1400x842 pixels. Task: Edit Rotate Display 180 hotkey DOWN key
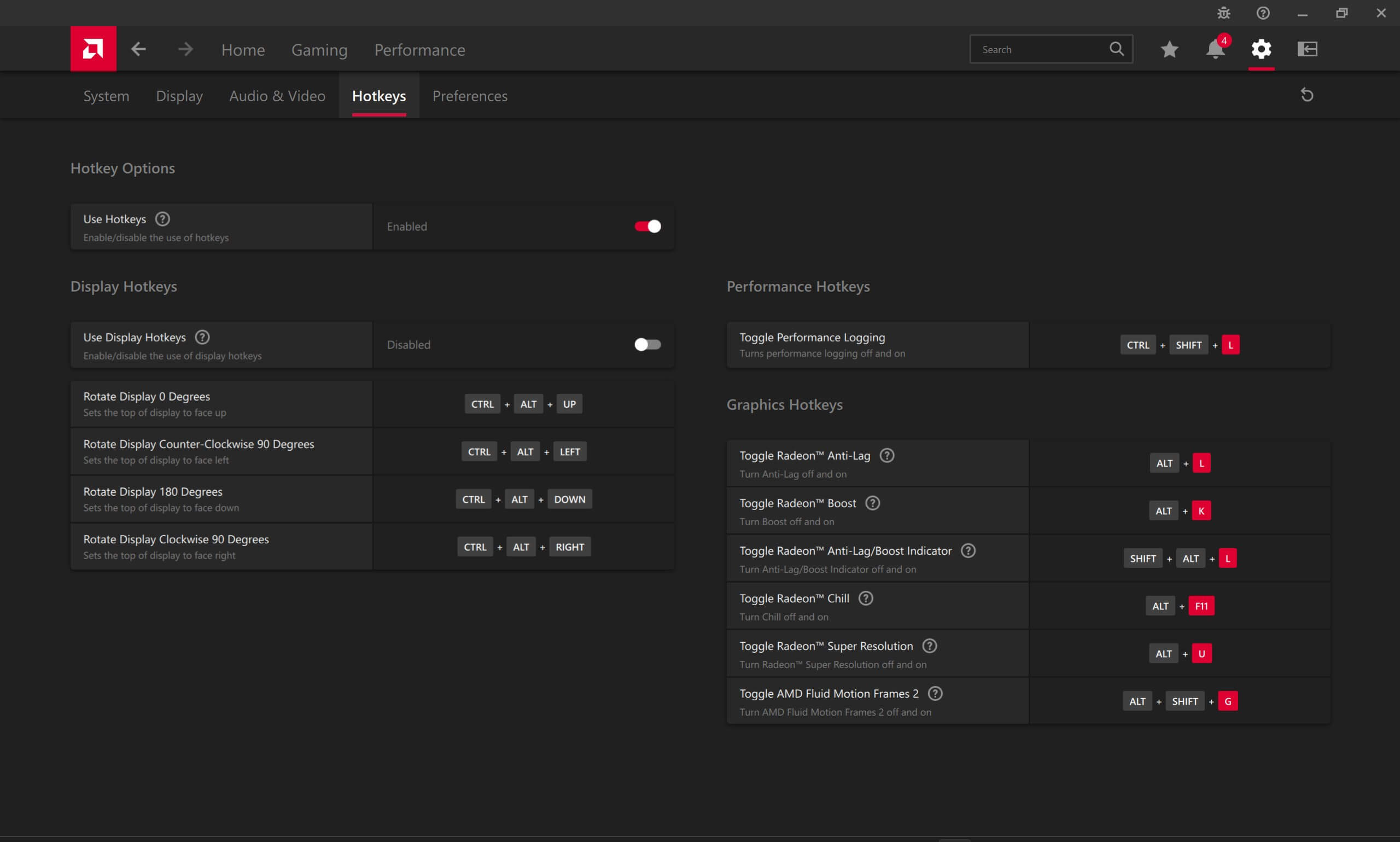click(569, 500)
